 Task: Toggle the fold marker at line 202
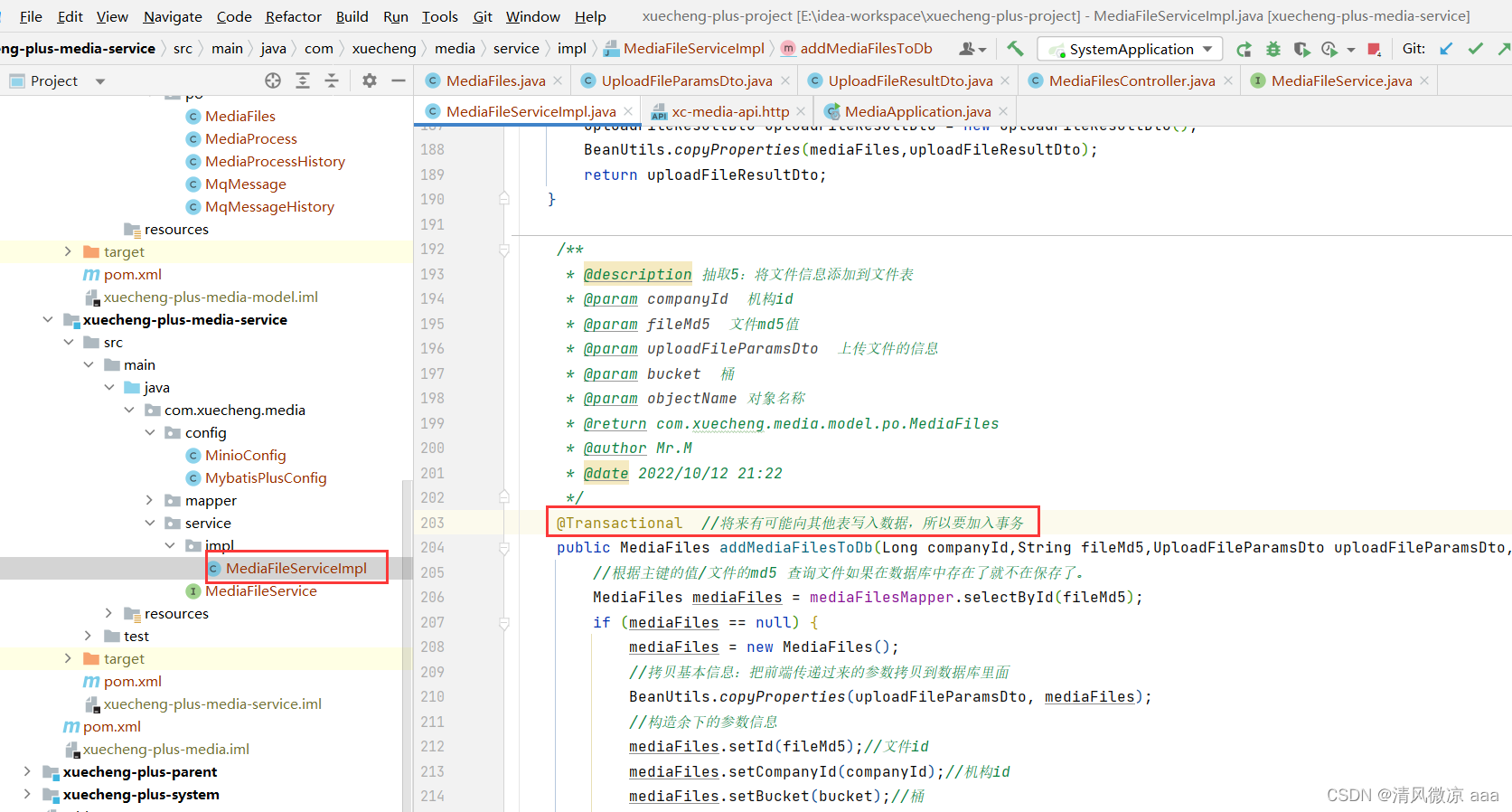(504, 497)
